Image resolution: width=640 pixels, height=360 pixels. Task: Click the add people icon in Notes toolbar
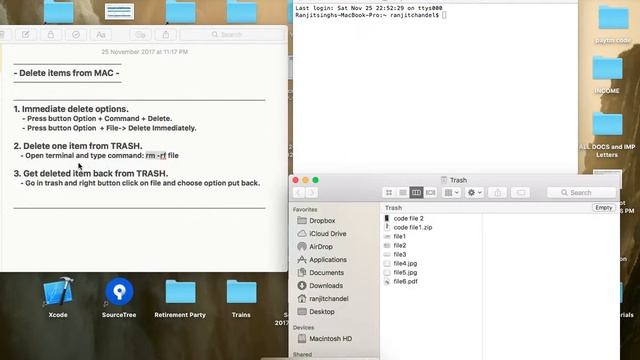coord(140,35)
